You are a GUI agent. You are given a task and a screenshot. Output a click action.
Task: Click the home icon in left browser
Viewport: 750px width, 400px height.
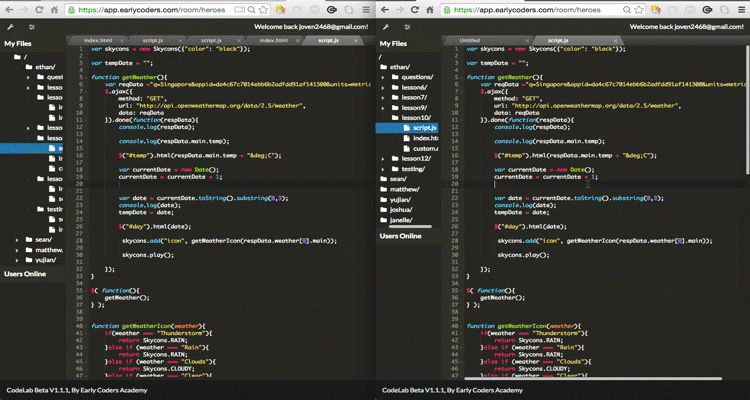(x=55, y=9)
